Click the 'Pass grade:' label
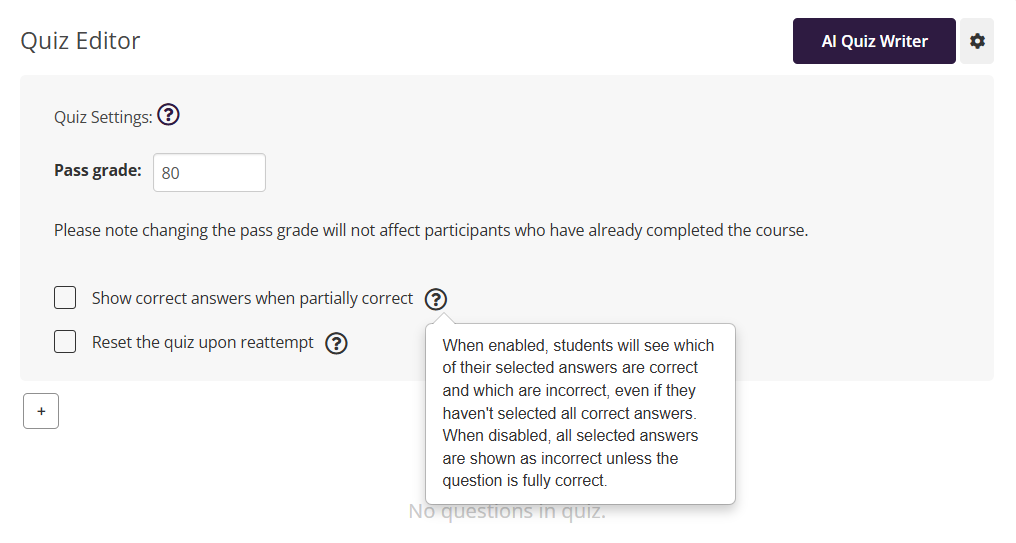Image resolution: width=1016 pixels, height=543 pixels. click(x=98, y=171)
